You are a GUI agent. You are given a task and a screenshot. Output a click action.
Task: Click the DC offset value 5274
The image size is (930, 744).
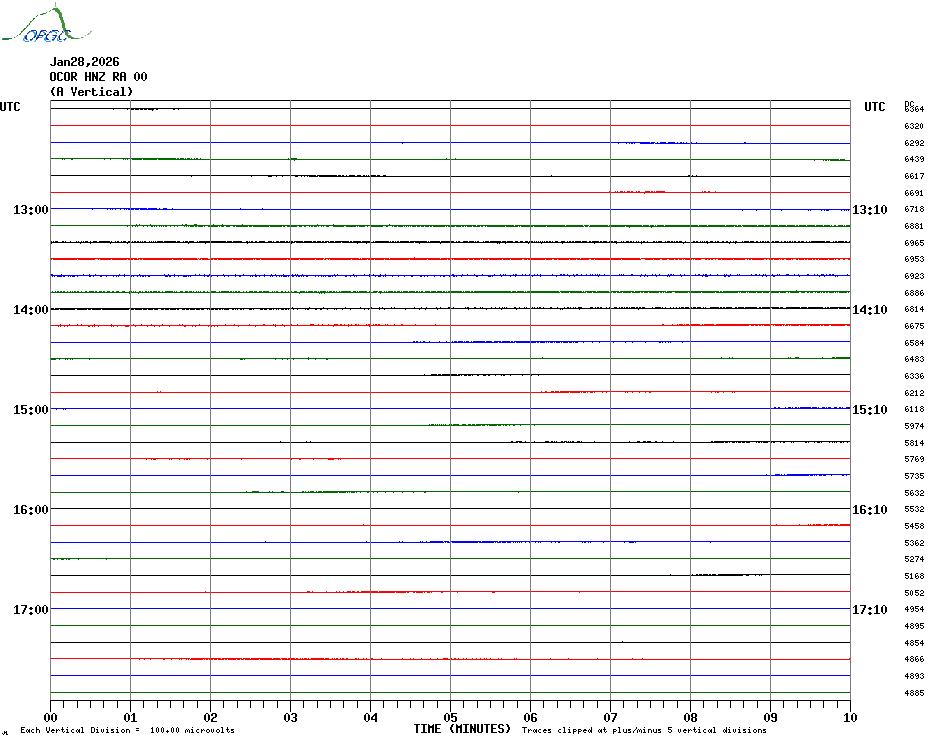(914, 559)
